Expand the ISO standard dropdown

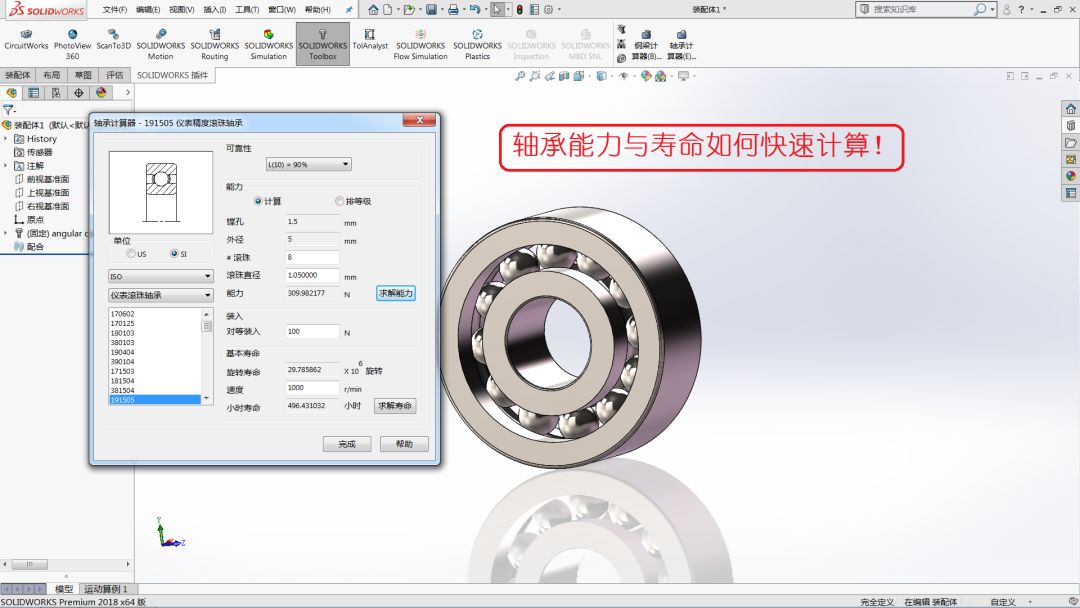pyautogui.click(x=160, y=276)
